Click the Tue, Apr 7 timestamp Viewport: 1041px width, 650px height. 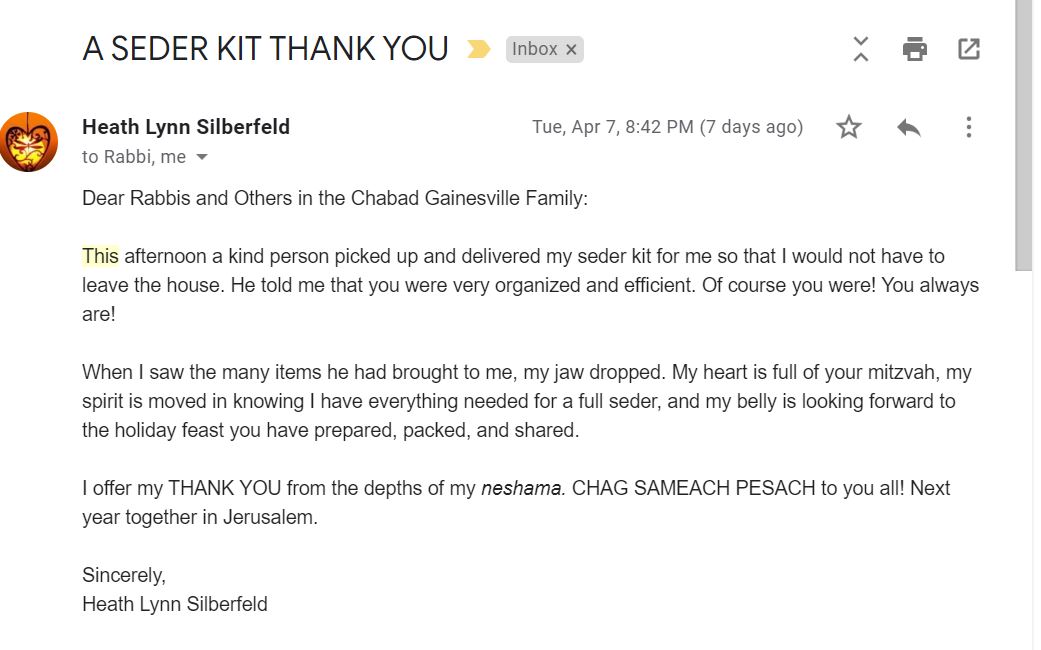(x=667, y=127)
